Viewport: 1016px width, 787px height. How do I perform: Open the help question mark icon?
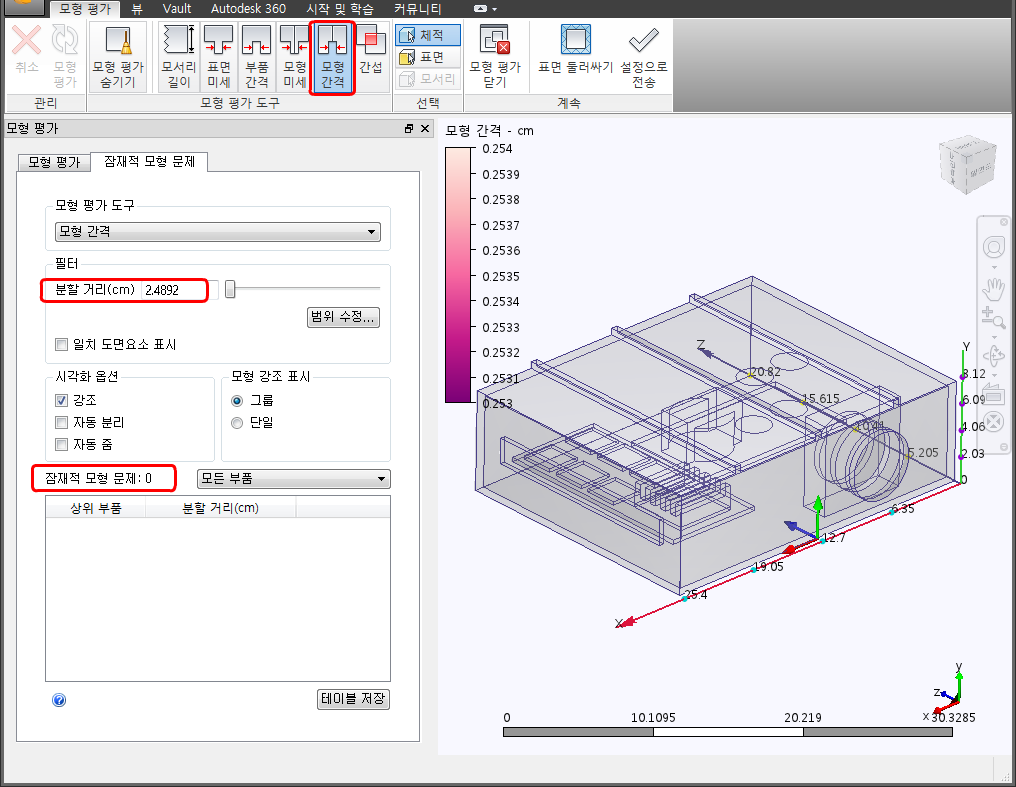pyautogui.click(x=59, y=700)
